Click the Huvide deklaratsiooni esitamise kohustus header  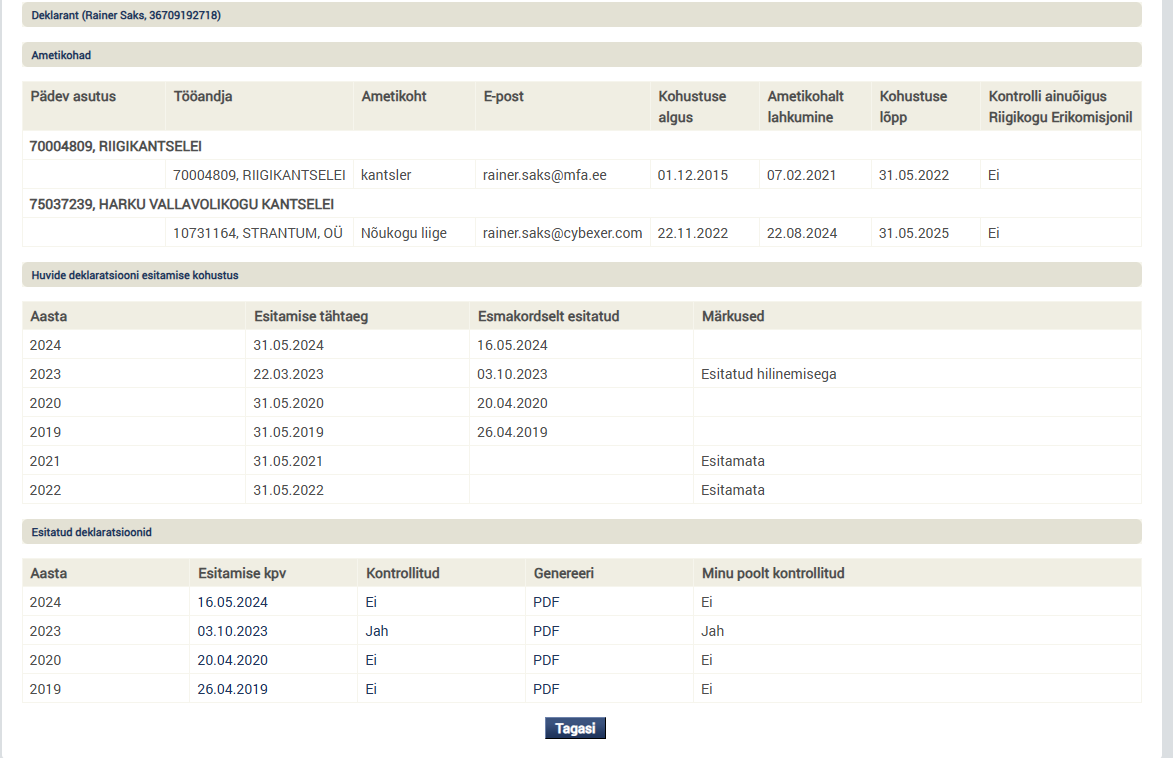(582, 275)
